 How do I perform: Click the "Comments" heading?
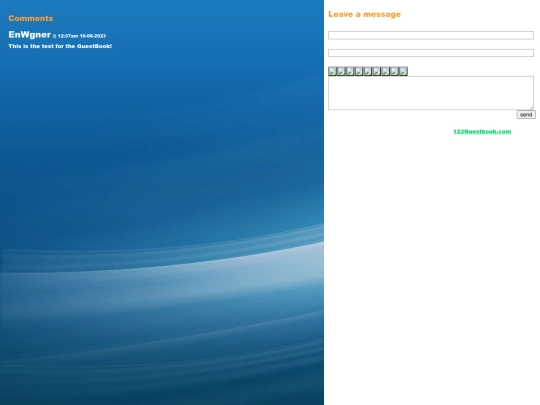click(x=31, y=18)
